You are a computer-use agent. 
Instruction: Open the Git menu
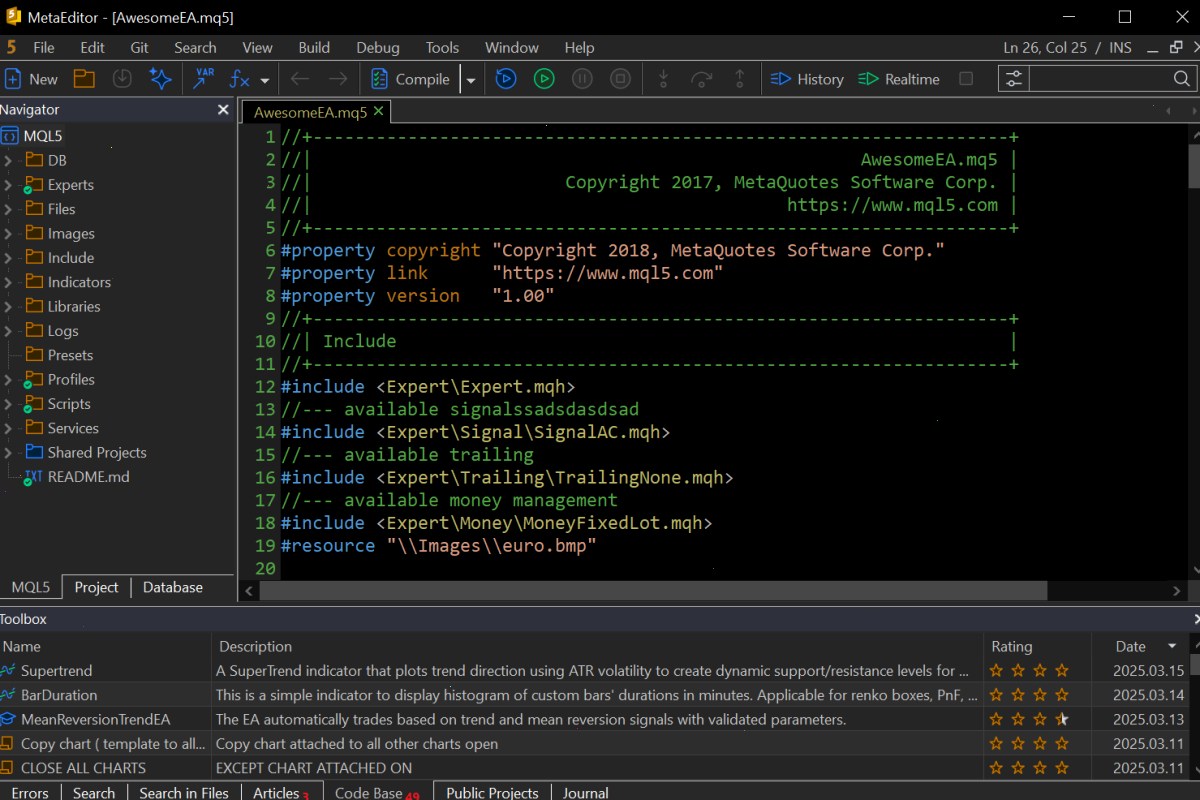140,47
